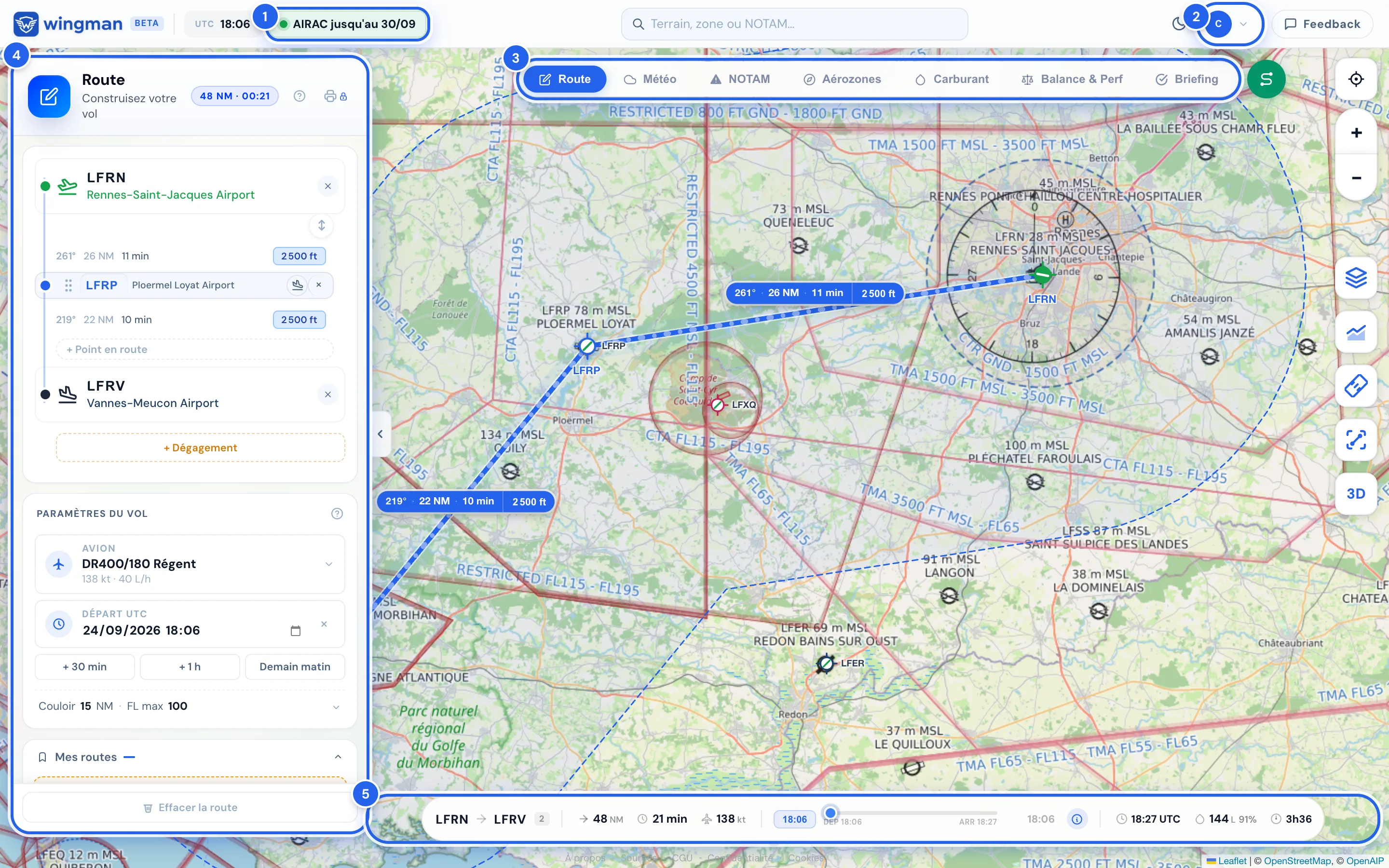Click the LFXQ airfield marker on map
The height and width of the screenshot is (868, 1389).
coord(718,405)
